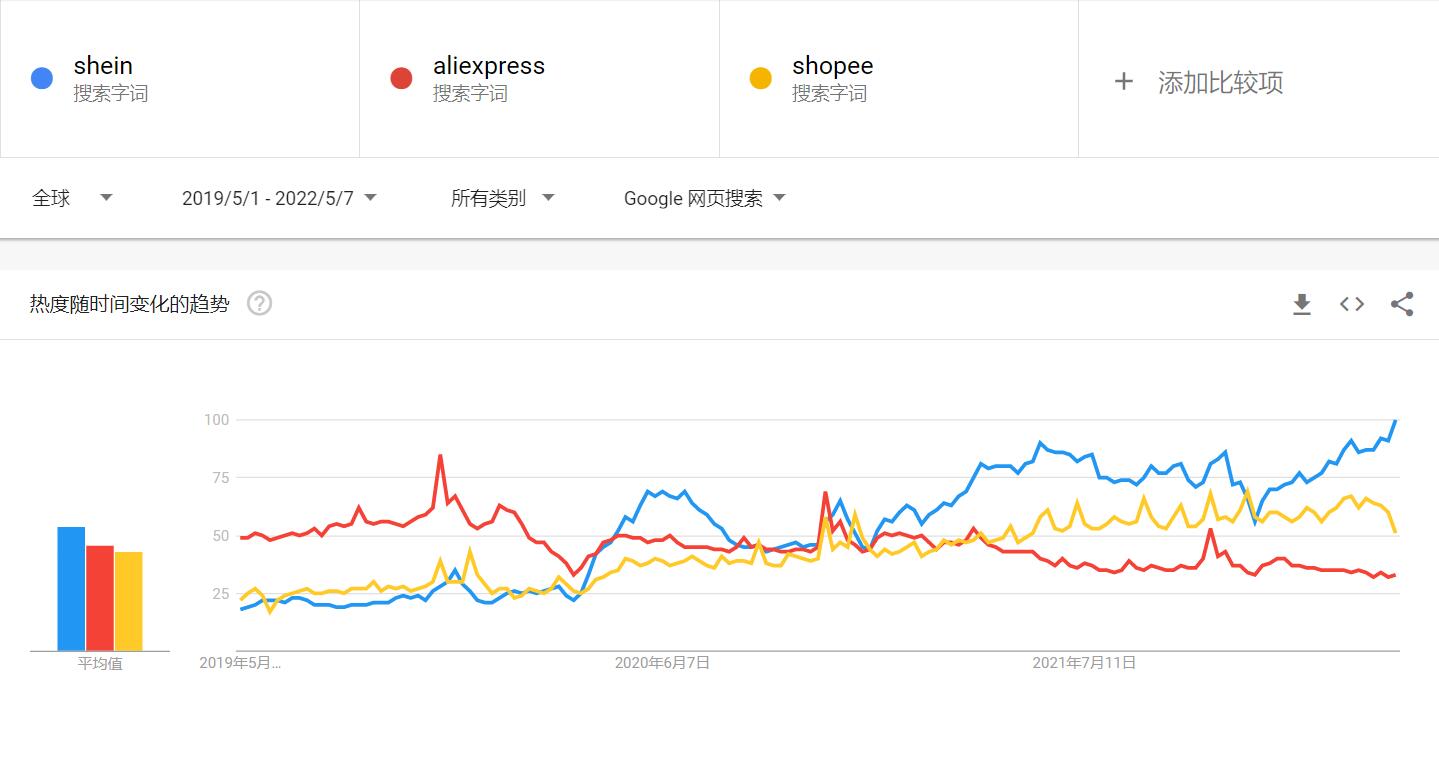This screenshot has height=758, width=1439.
Task: Click the blue shein color dot
Action: pos(42,78)
